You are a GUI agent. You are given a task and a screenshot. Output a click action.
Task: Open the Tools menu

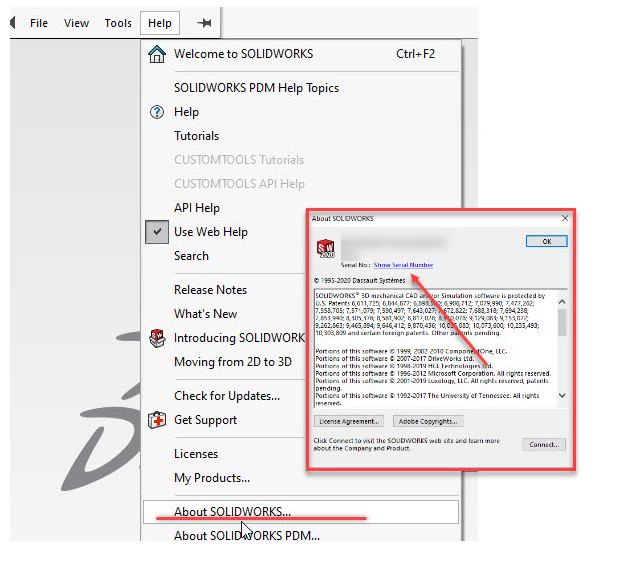pos(118,23)
